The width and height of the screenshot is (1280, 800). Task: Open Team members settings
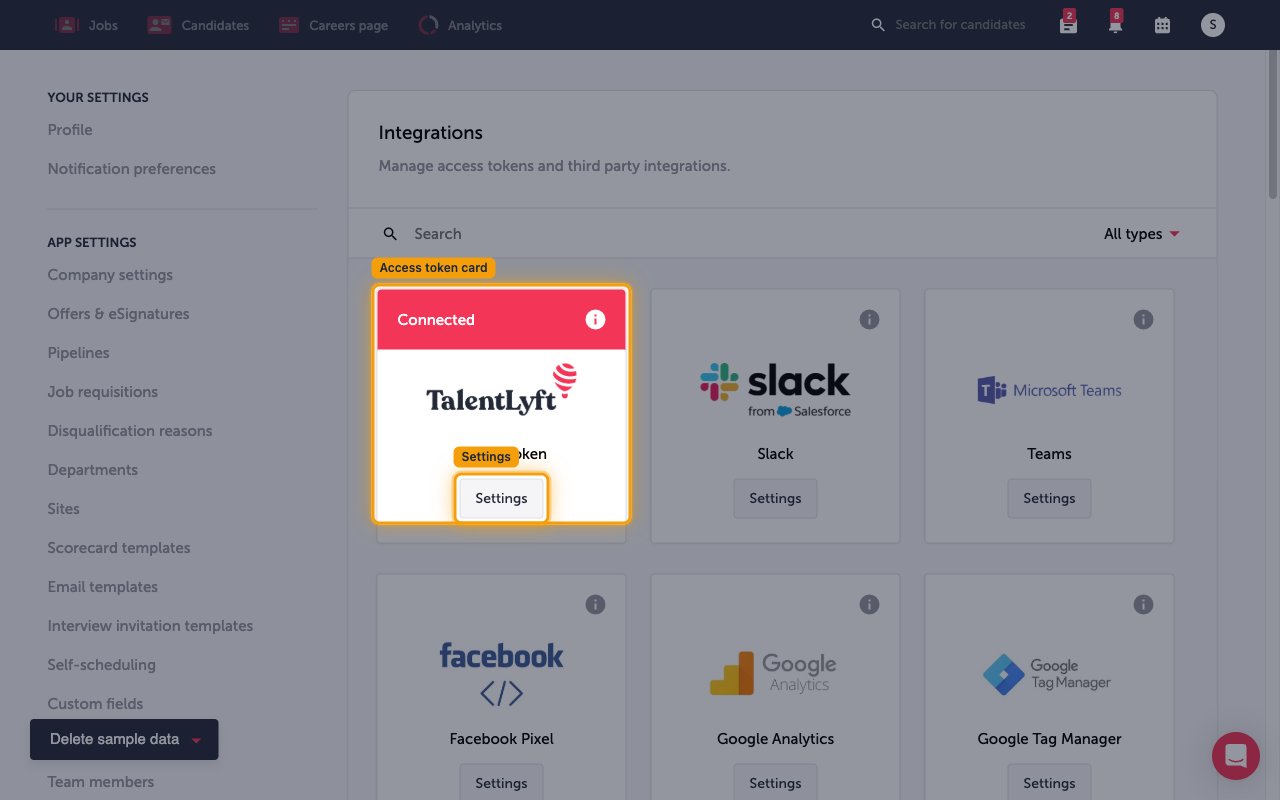pyautogui.click(x=101, y=782)
